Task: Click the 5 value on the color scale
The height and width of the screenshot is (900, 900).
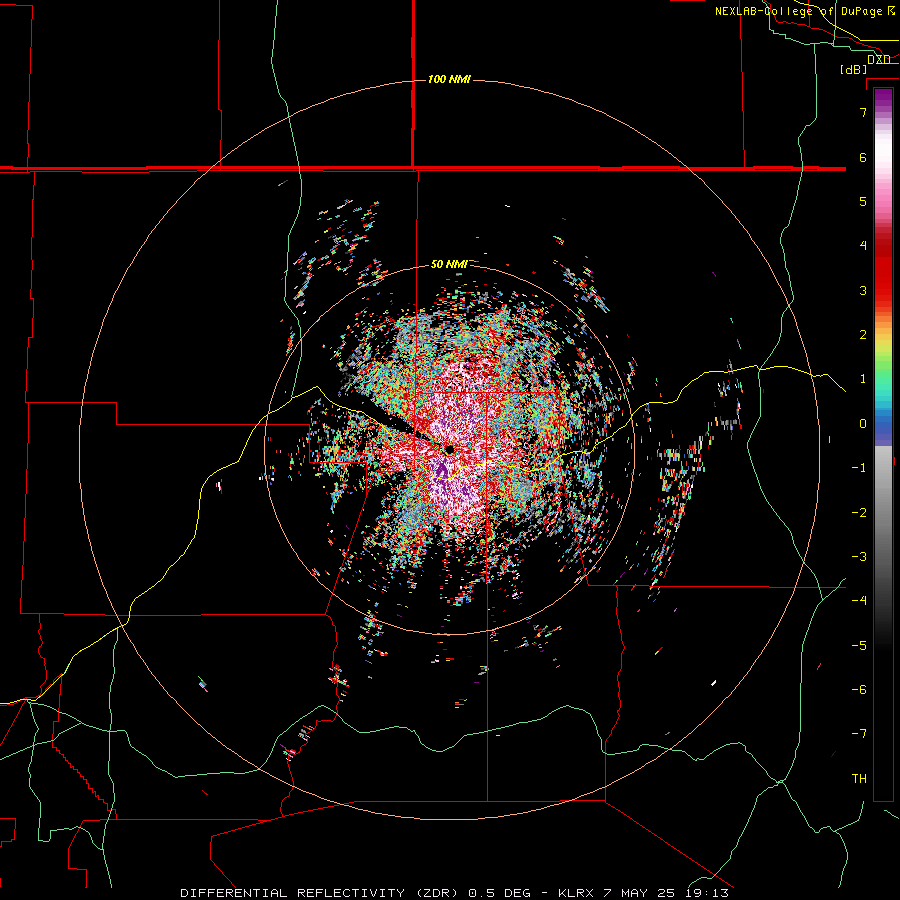Action: (863, 201)
